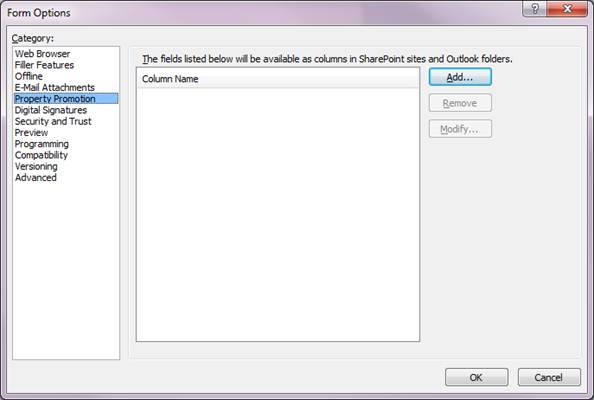Select the Advanced category
The height and width of the screenshot is (400, 594).
36,178
